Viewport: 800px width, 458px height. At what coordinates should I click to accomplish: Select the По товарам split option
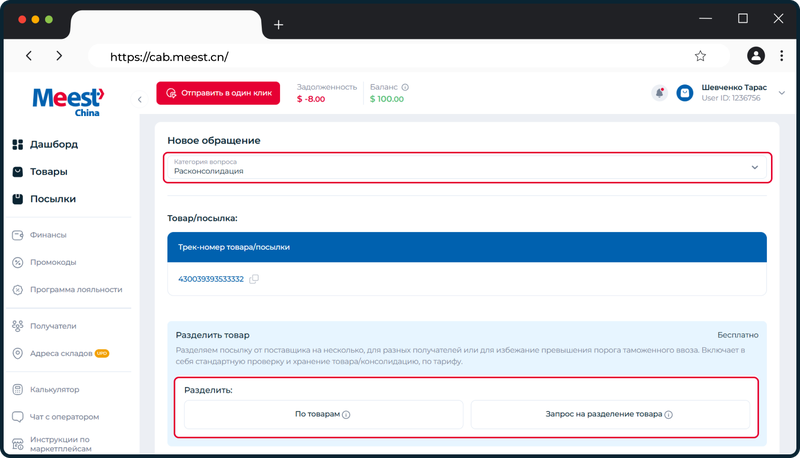coord(323,414)
